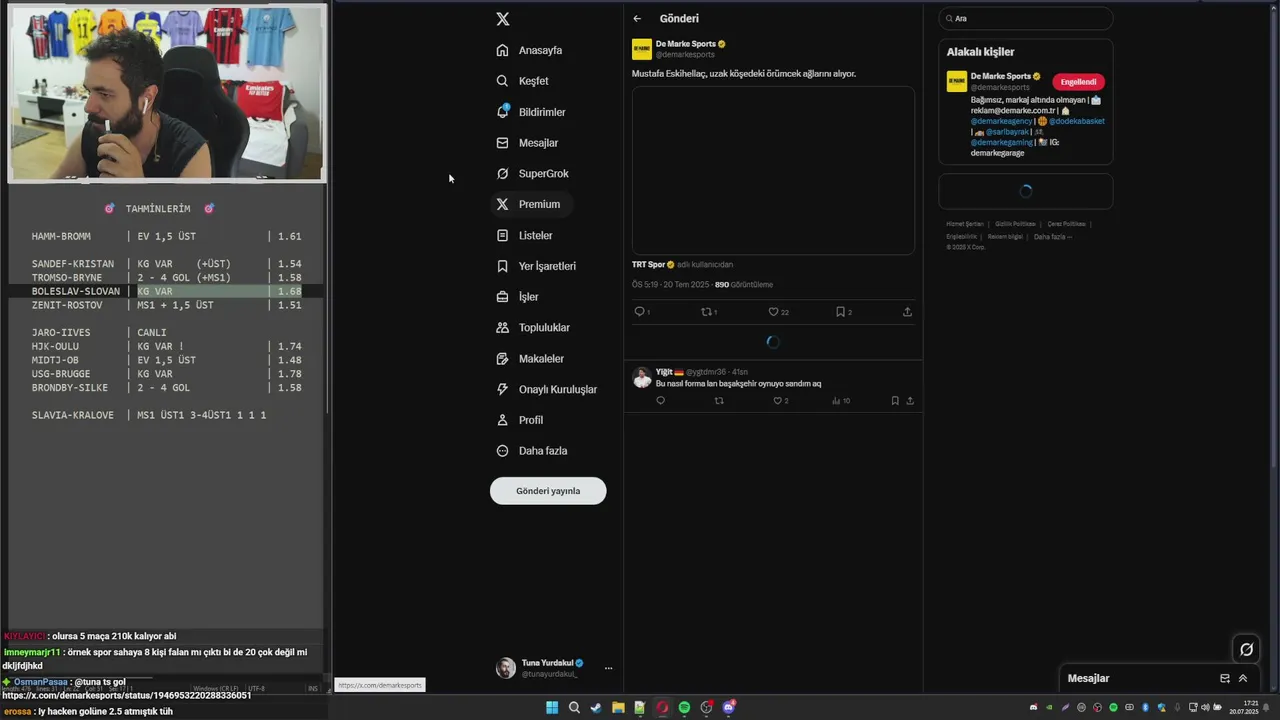The image size is (1280, 720).
Task: Expand the Mesajlar drawer chevrons
Action: 1243,678
